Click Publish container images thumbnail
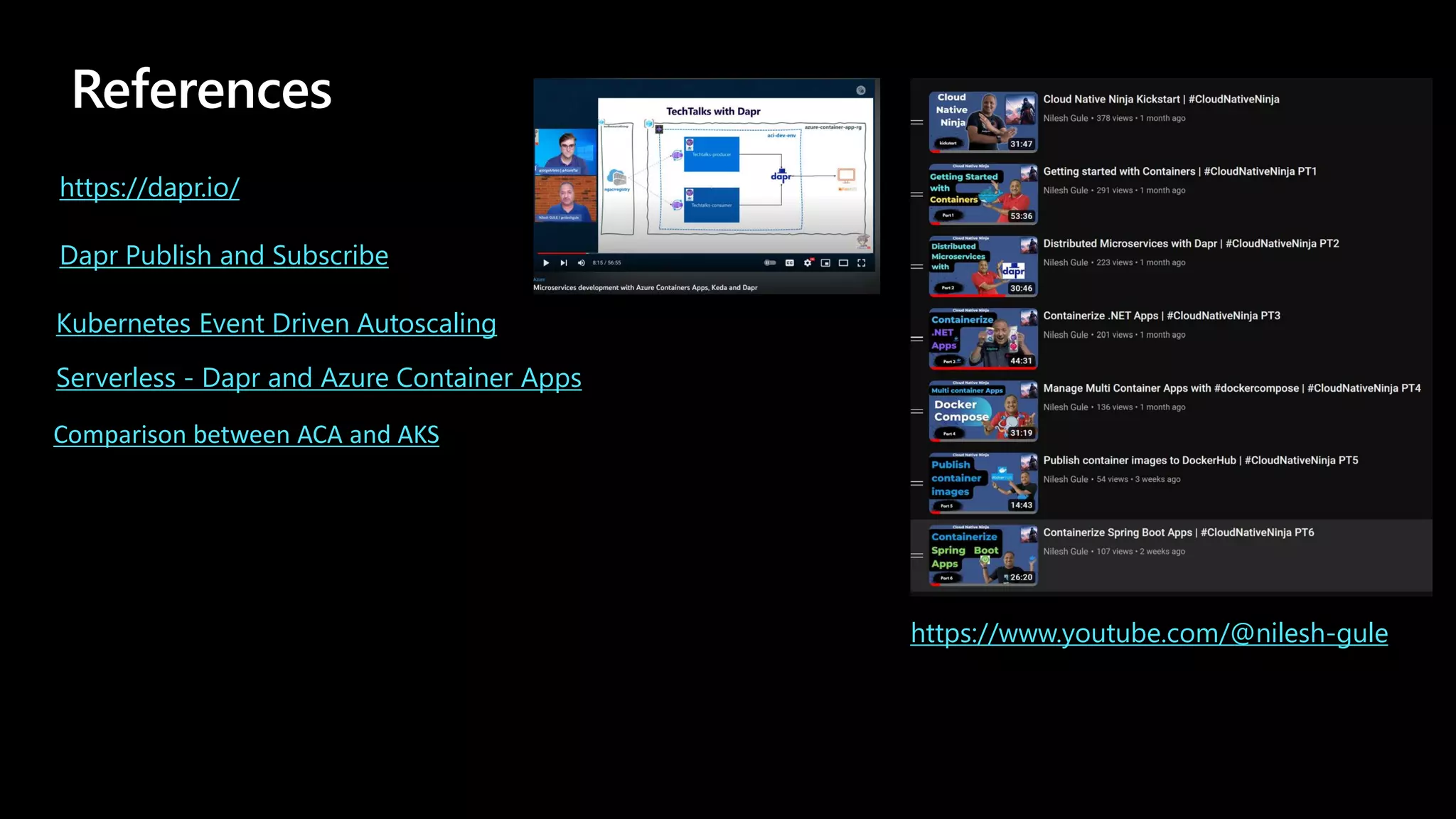This screenshot has width=1456, height=819. coord(983,483)
